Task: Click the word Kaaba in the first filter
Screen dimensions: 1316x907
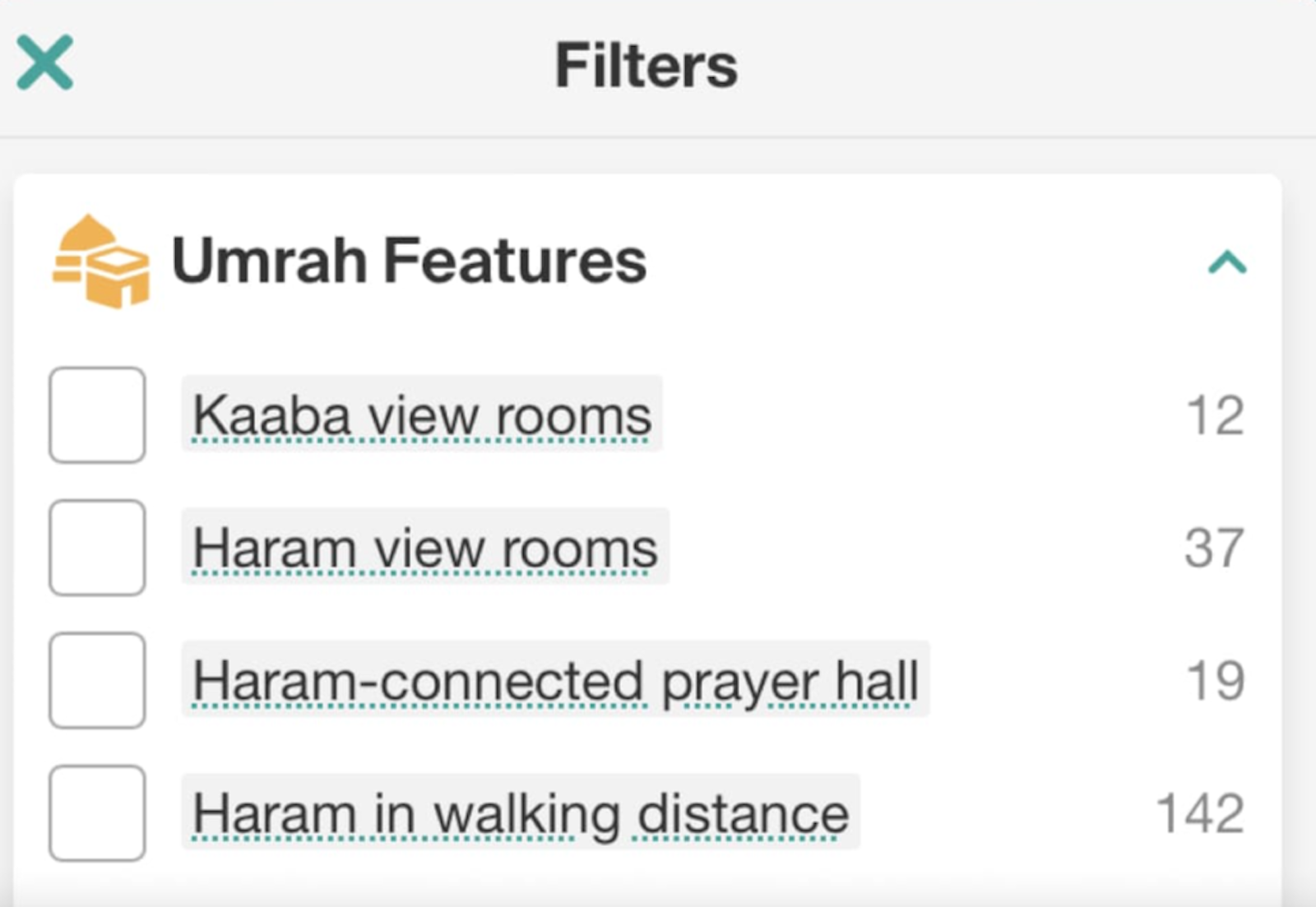Action: (272, 415)
